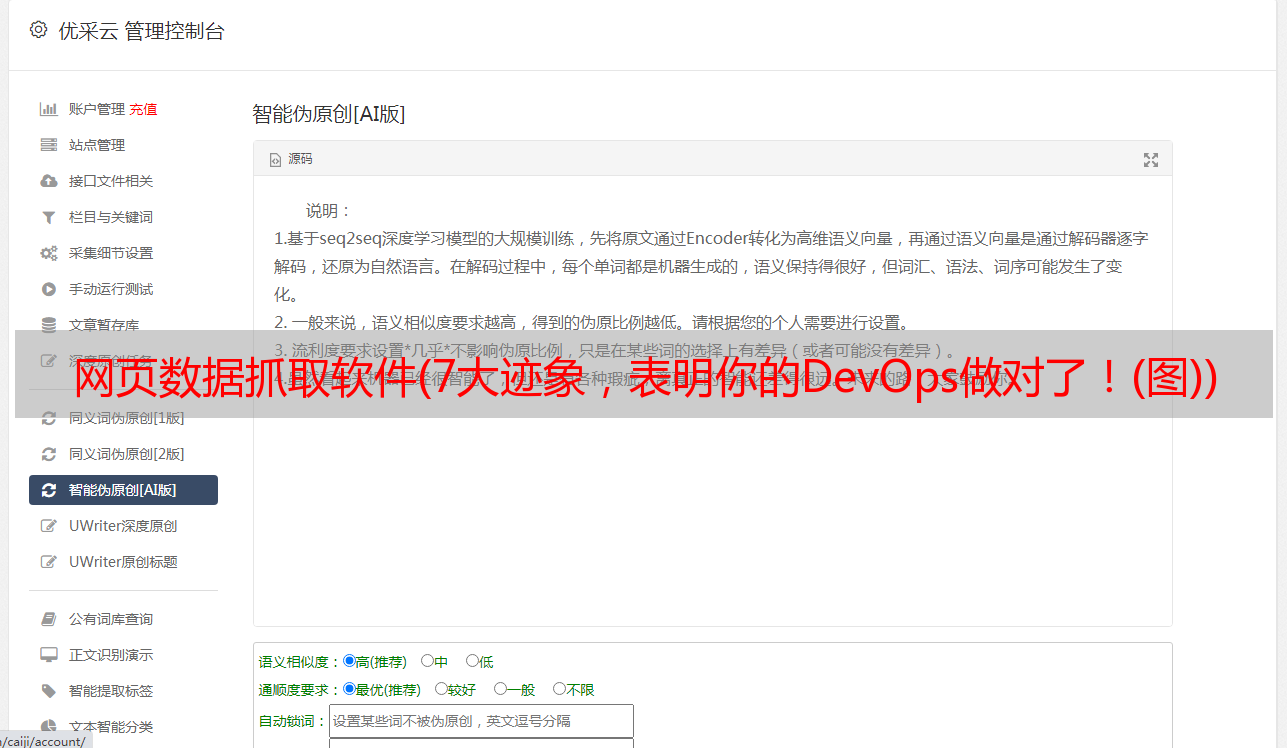Click the 说明： line in the editor
The image size is (1287, 748).
(328, 211)
